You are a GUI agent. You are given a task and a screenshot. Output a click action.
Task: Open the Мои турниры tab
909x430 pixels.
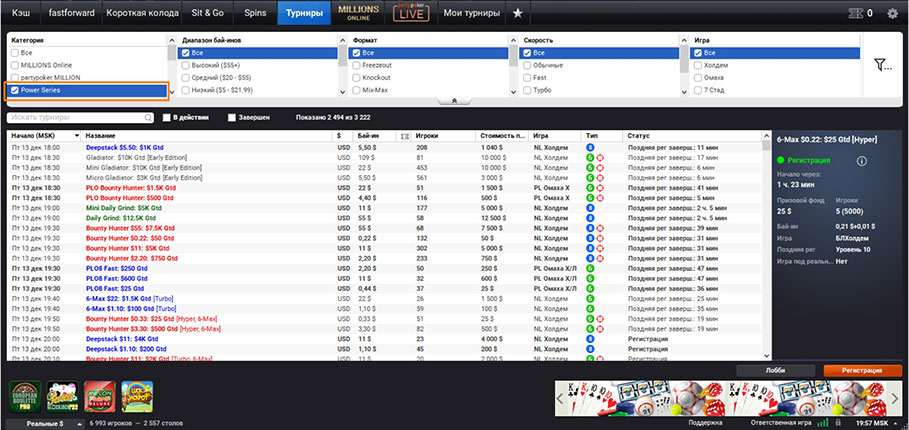(x=471, y=13)
